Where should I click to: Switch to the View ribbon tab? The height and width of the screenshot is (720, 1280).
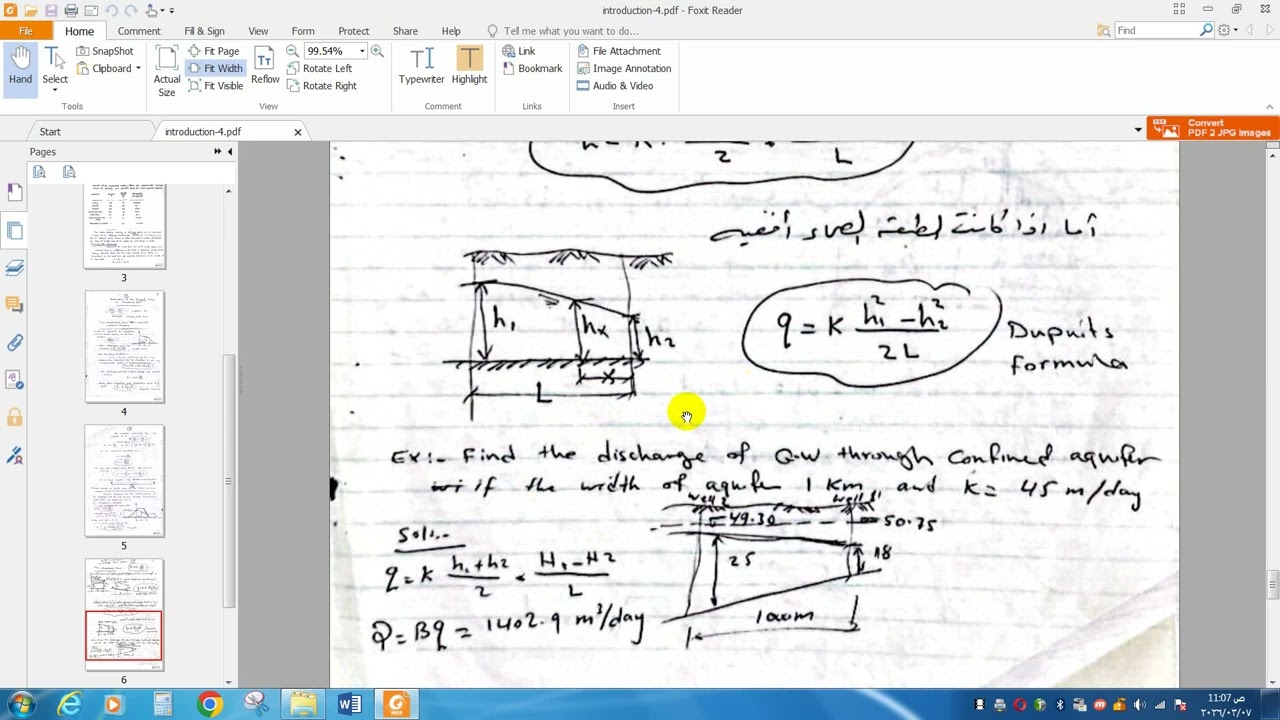coord(258,31)
